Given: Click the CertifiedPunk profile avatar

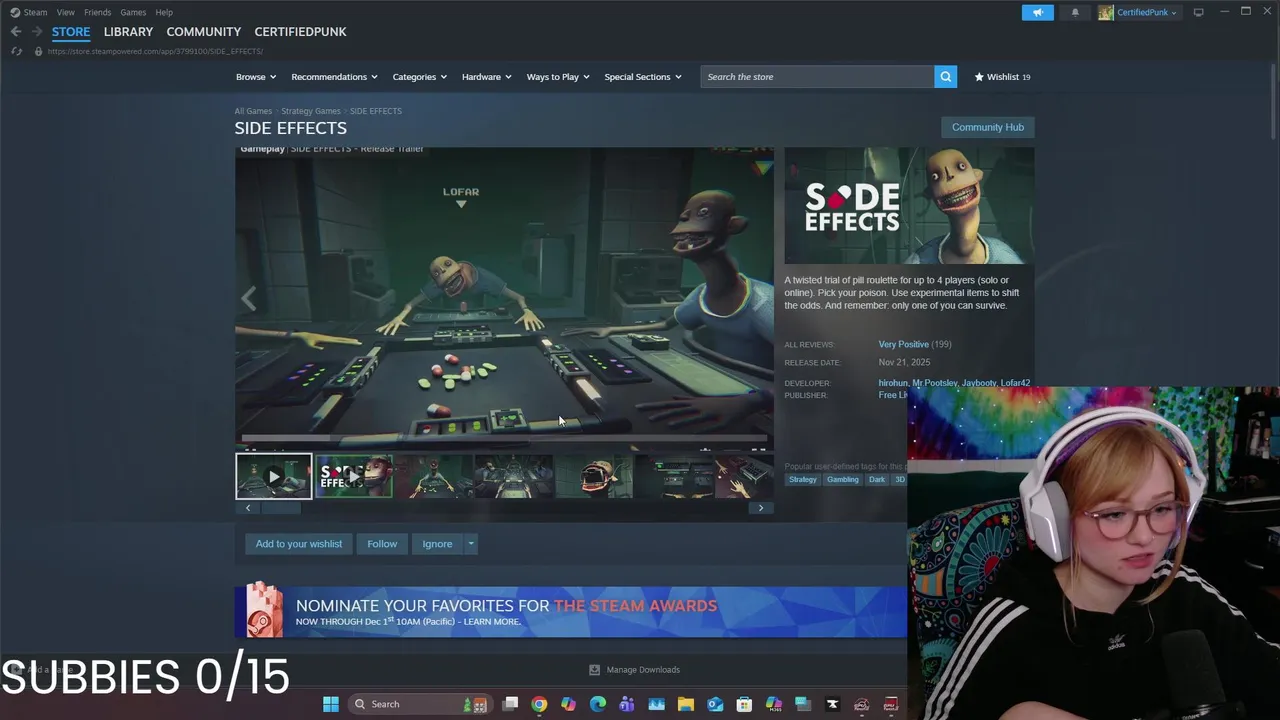Looking at the screenshot, I should click(x=1106, y=12).
